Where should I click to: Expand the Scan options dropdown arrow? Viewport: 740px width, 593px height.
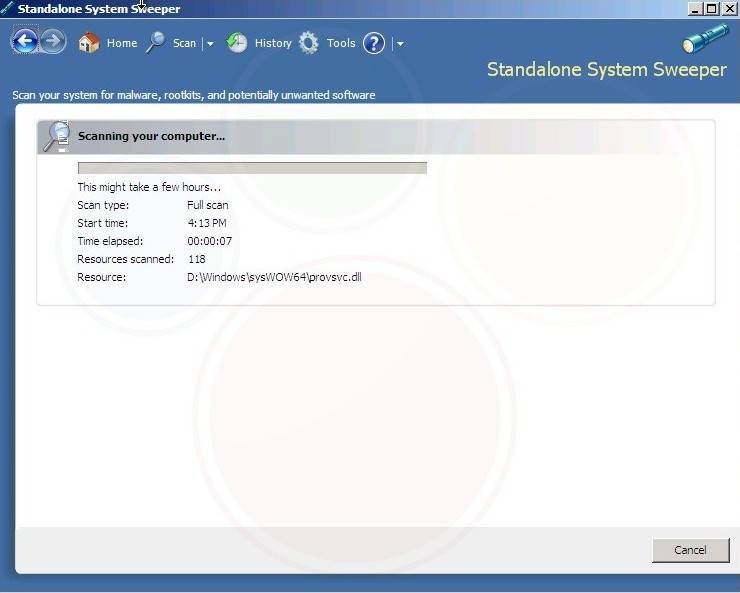tap(210, 44)
